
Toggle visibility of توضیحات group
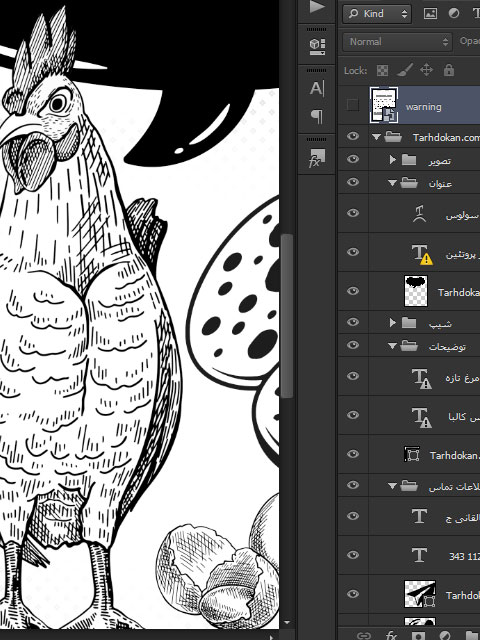click(x=353, y=345)
